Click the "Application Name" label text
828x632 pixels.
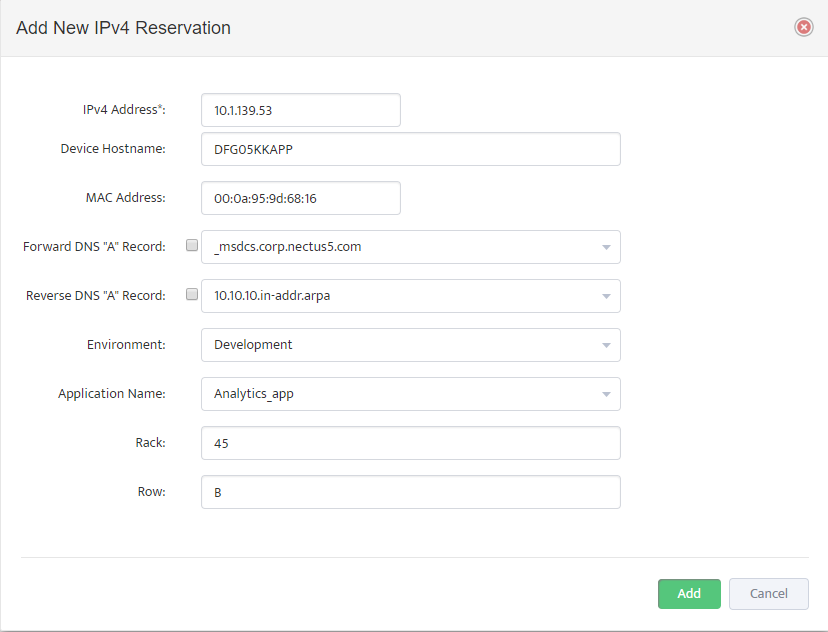[112, 394]
